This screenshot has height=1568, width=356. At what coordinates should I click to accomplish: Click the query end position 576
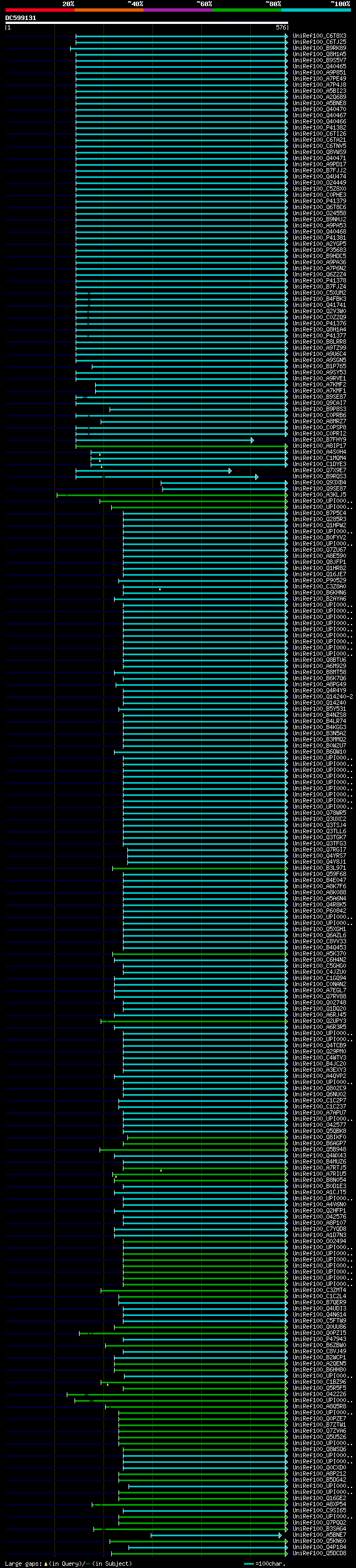pos(281,27)
